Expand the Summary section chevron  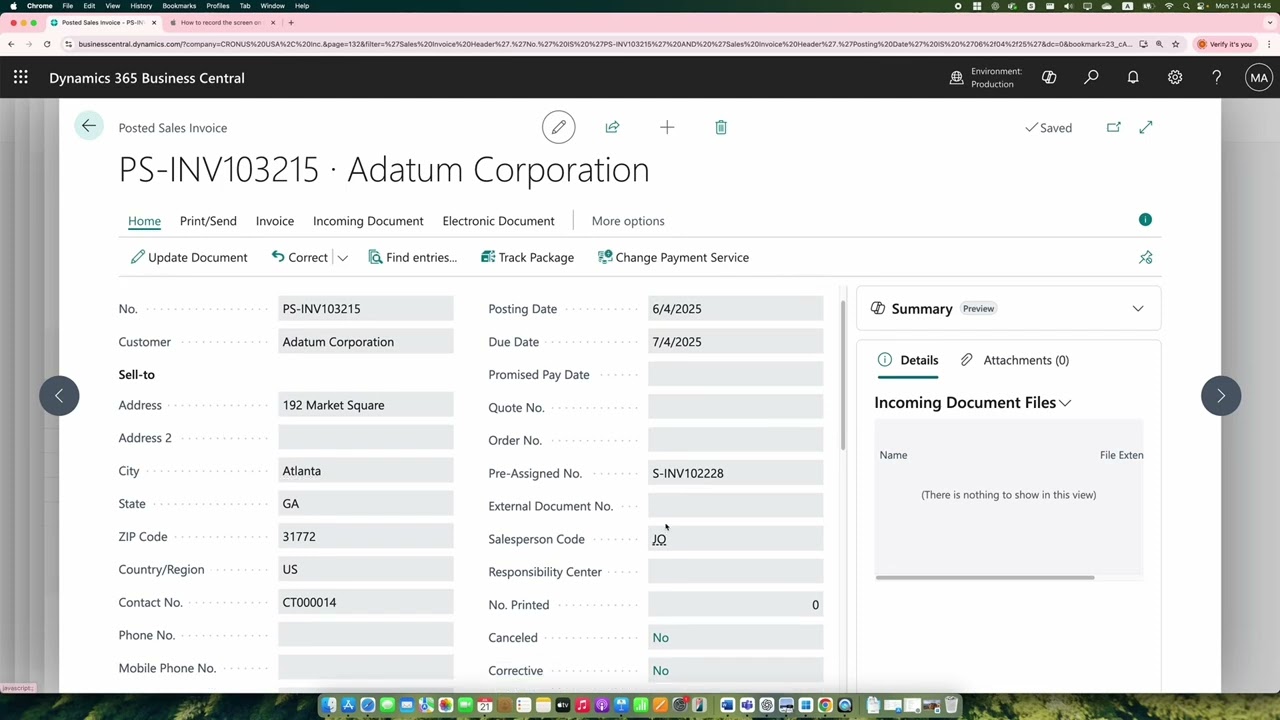pyautogui.click(x=1138, y=309)
